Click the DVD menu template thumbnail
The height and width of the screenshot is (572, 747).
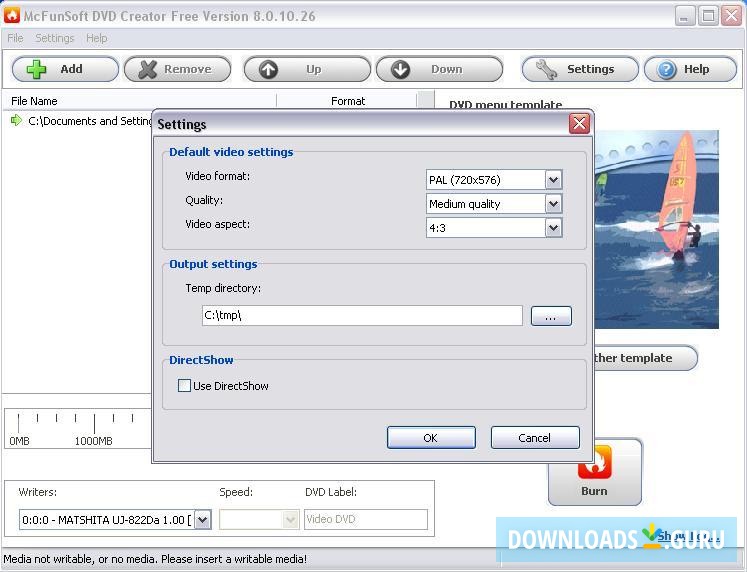[656, 229]
